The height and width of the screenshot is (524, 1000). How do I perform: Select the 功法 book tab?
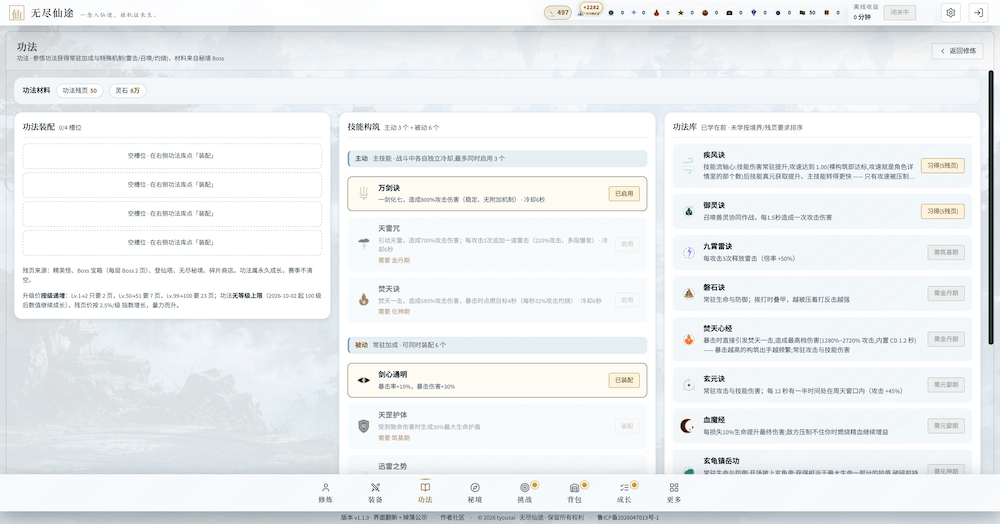[x=425, y=493]
